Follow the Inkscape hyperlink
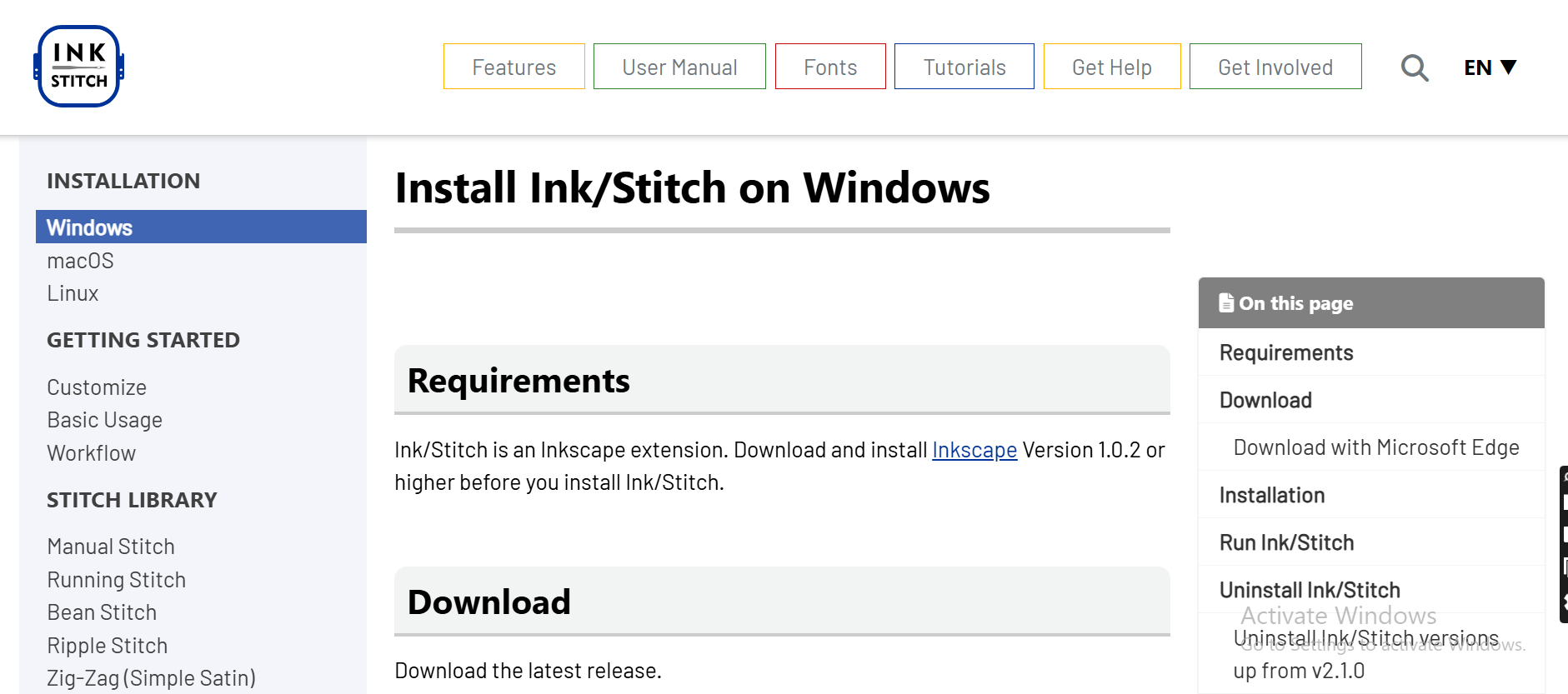The height and width of the screenshot is (694, 1568). [x=974, y=450]
